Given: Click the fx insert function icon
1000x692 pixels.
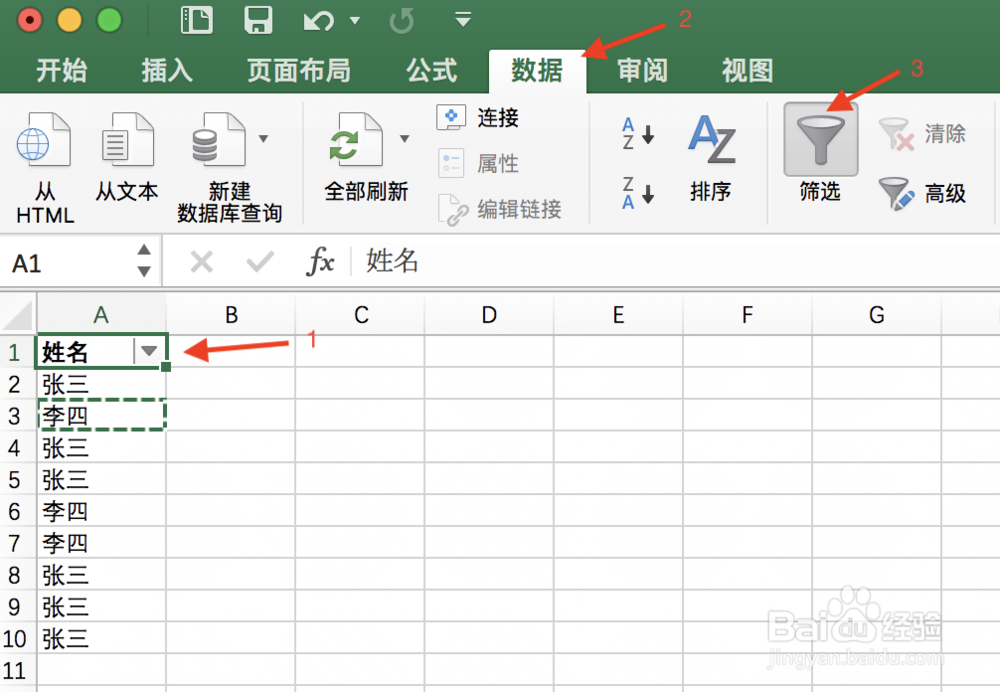Looking at the screenshot, I should (x=320, y=261).
